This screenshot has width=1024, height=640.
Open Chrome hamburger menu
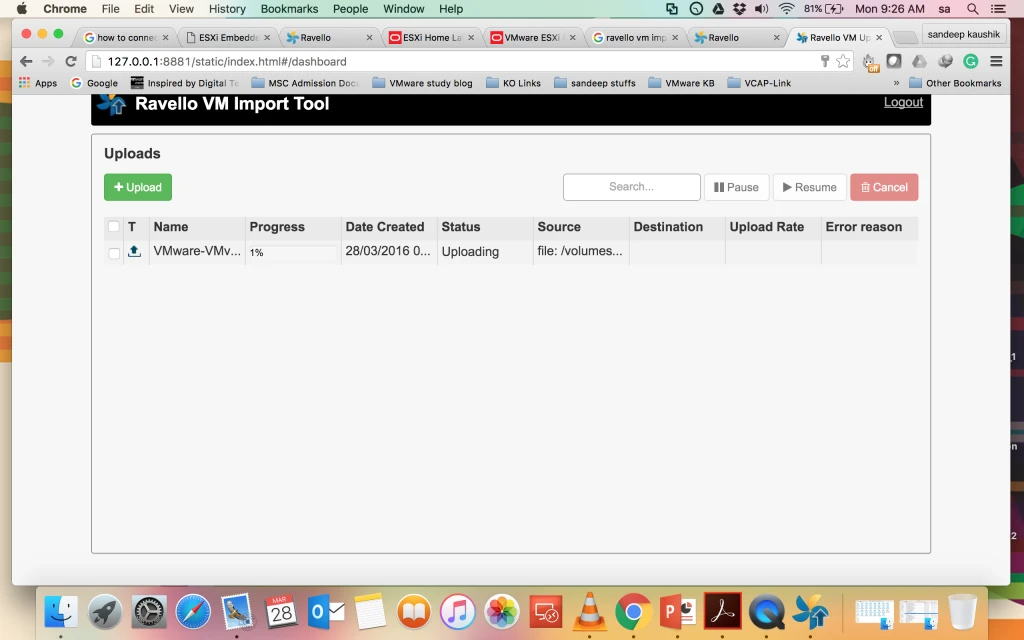point(996,61)
